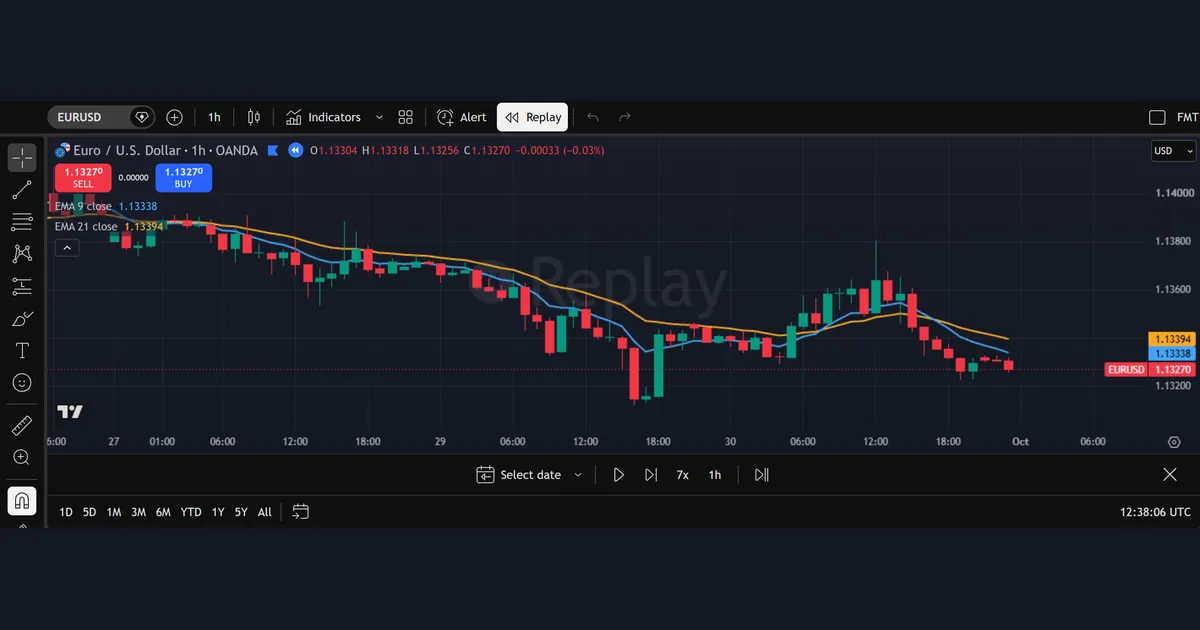
Task: Open the 1h interval selector
Action: click(214, 117)
